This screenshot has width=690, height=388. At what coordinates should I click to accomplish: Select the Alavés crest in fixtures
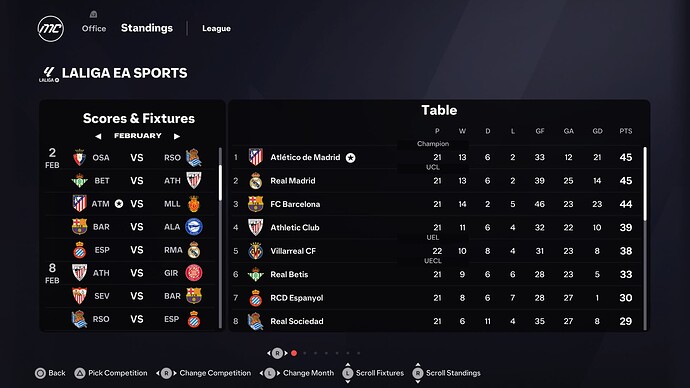tap(194, 227)
